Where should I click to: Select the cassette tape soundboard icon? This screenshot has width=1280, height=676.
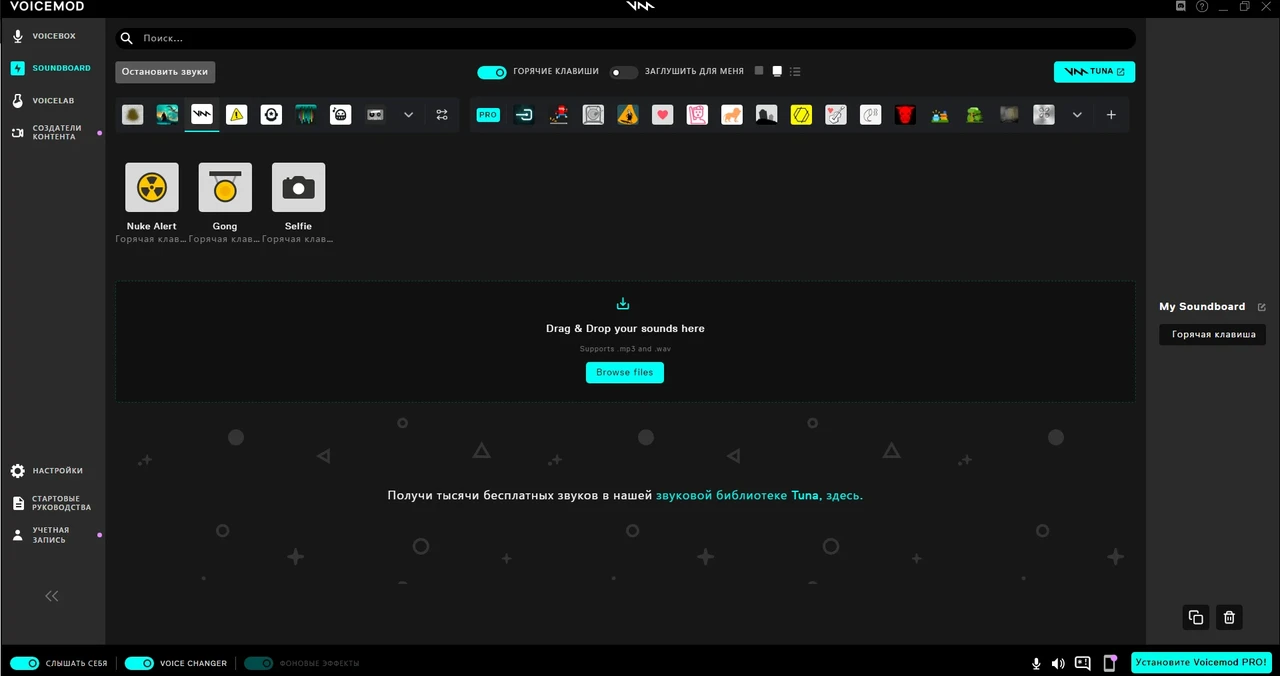pos(374,114)
